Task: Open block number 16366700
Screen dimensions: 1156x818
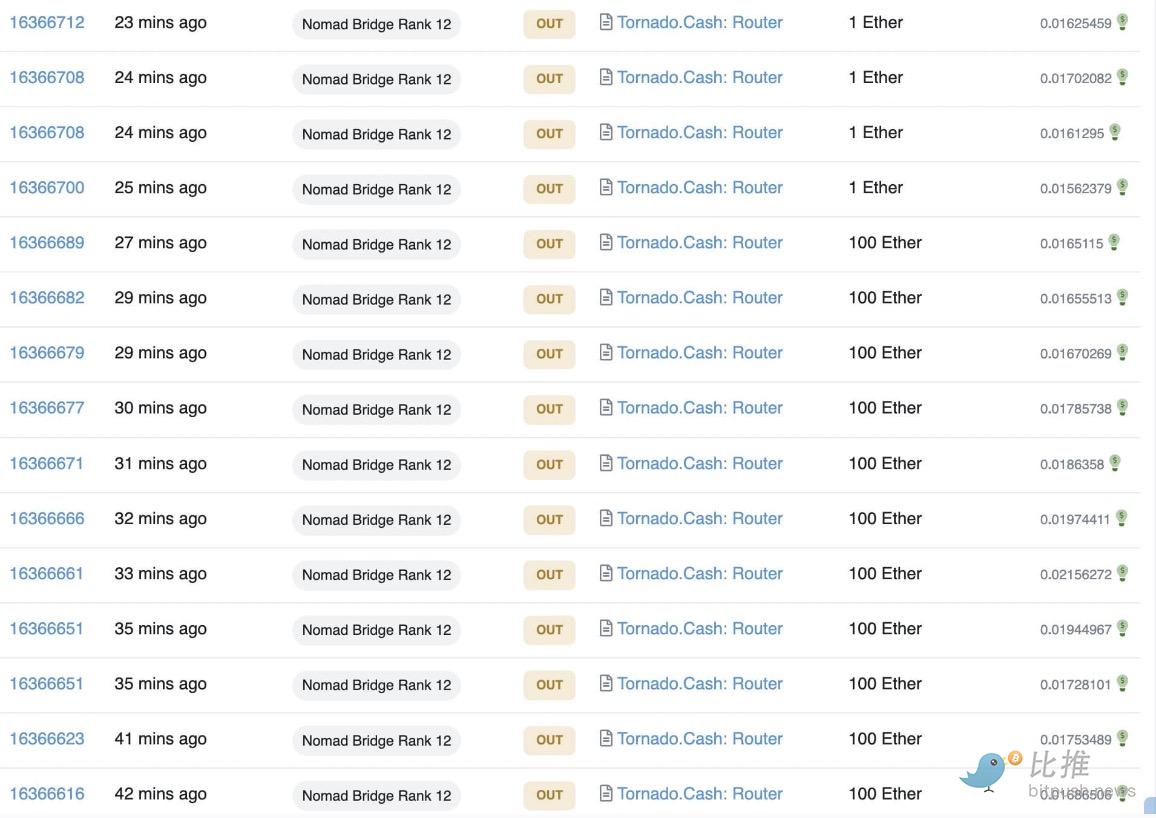Action: click(47, 187)
